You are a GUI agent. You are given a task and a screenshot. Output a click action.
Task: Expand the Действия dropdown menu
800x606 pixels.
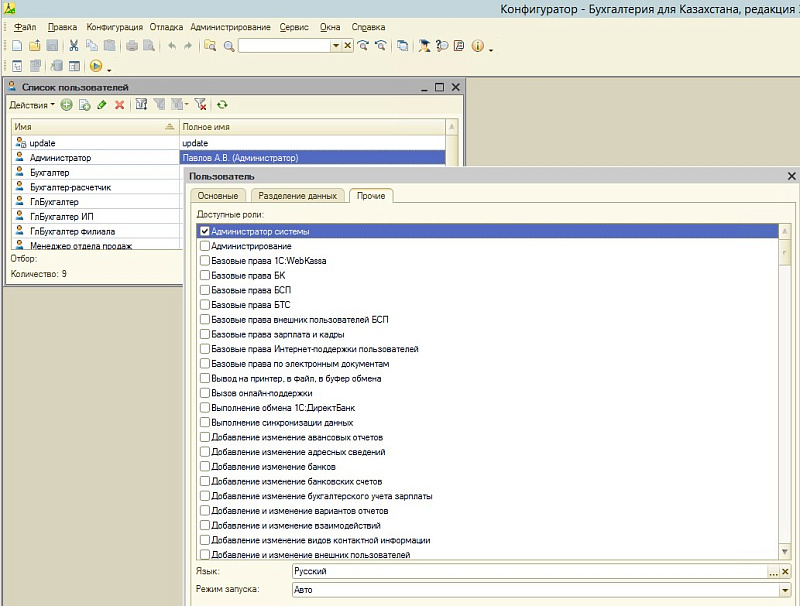click(x=32, y=105)
